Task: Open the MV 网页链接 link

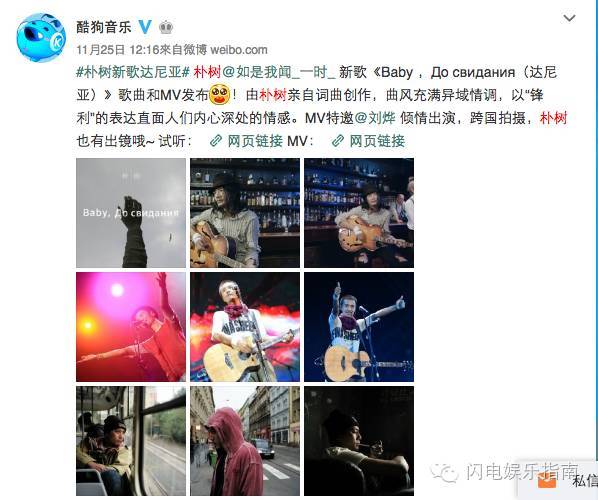Action: tap(368, 141)
